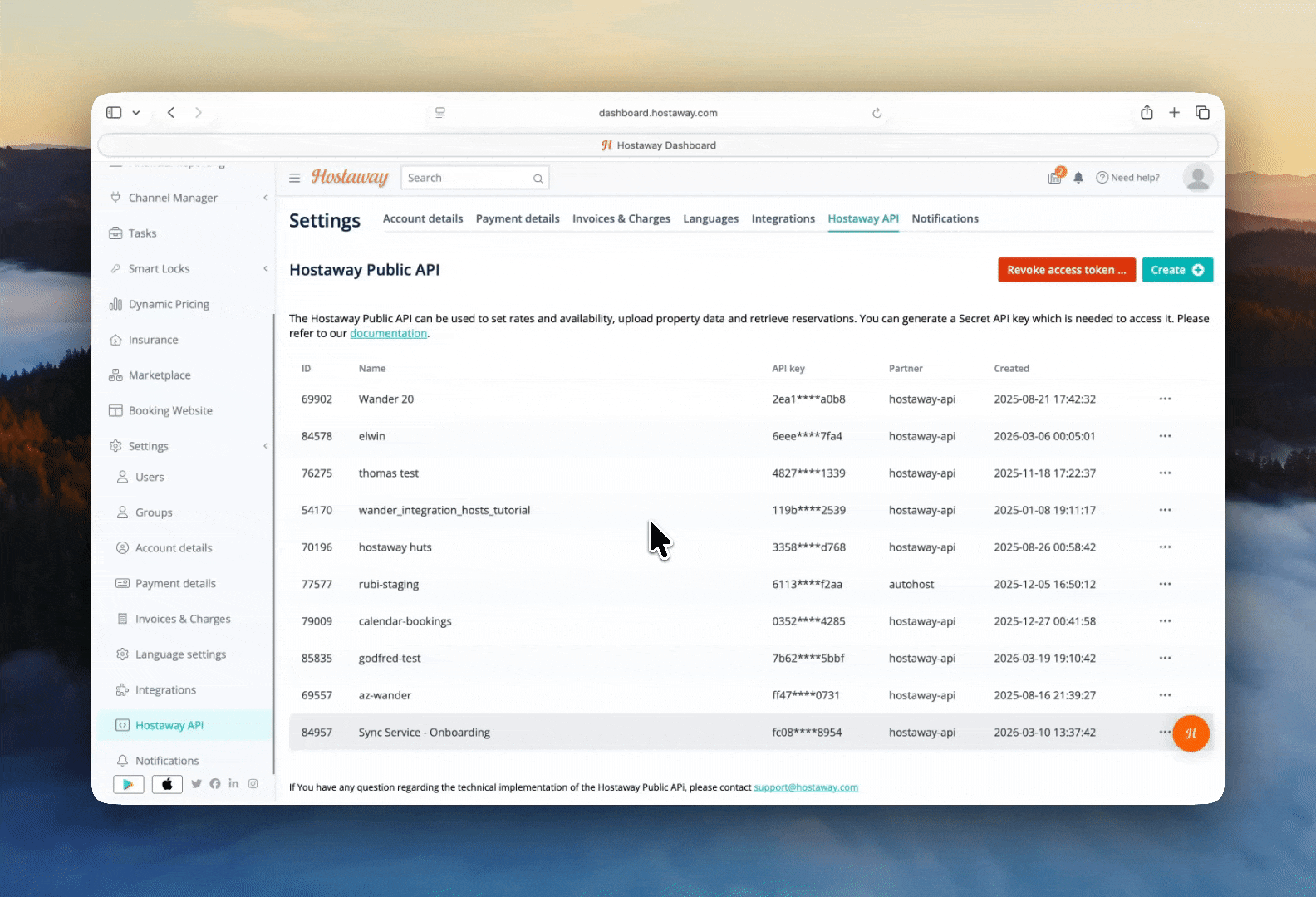1316x897 pixels.
Task: Open the row menu for thomas test
Action: (1165, 473)
